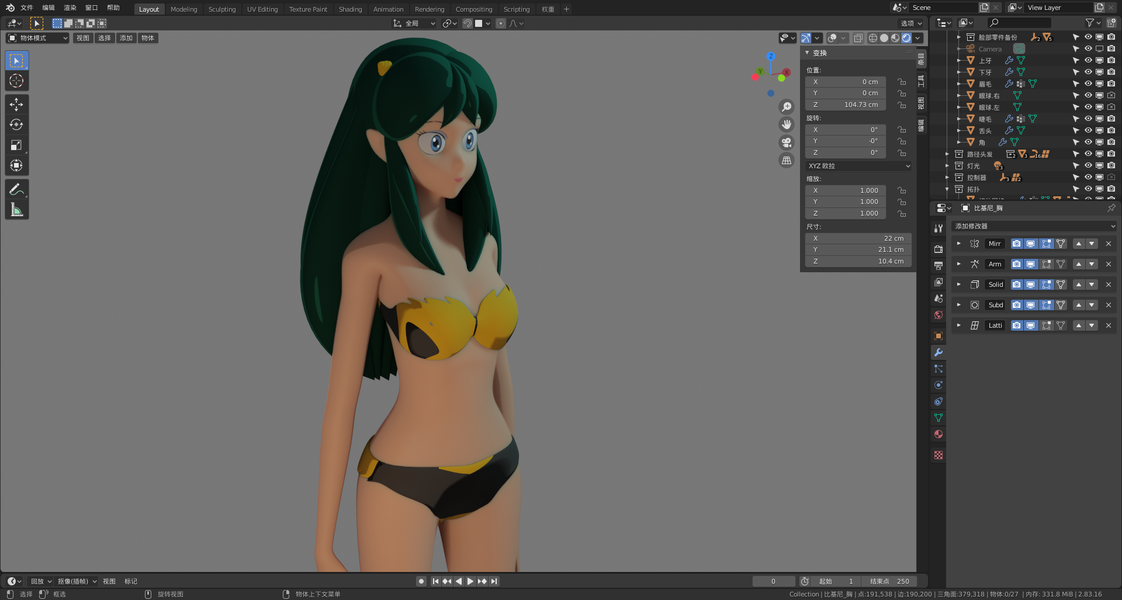The width and height of the screenshot is (1122, 600).
Task: Move the Solid modifier down
Action: (1091, 285)
